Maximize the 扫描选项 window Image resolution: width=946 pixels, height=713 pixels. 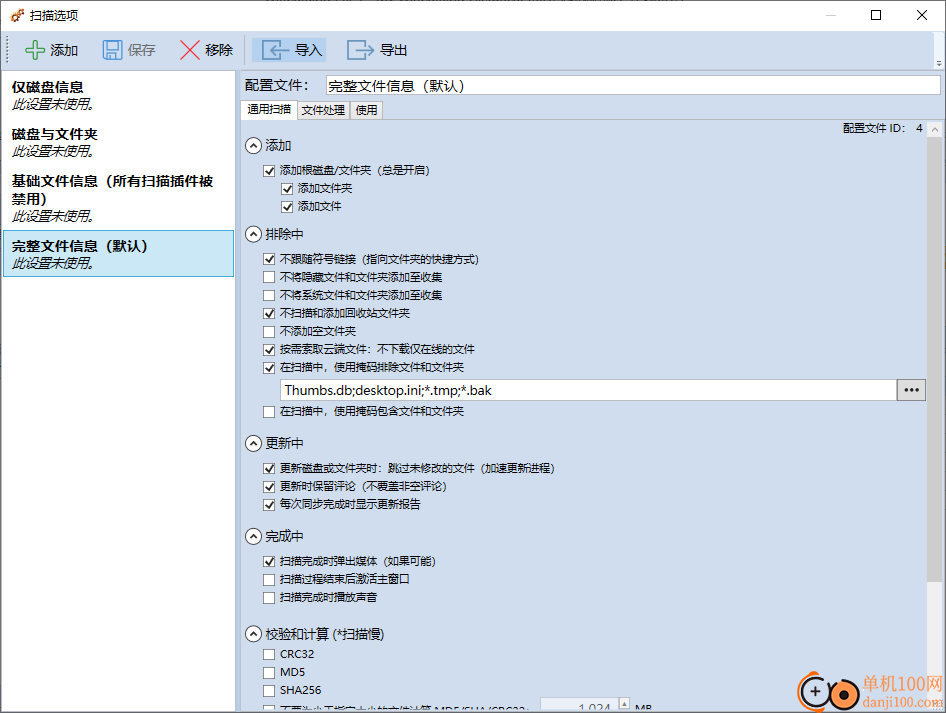876,15
